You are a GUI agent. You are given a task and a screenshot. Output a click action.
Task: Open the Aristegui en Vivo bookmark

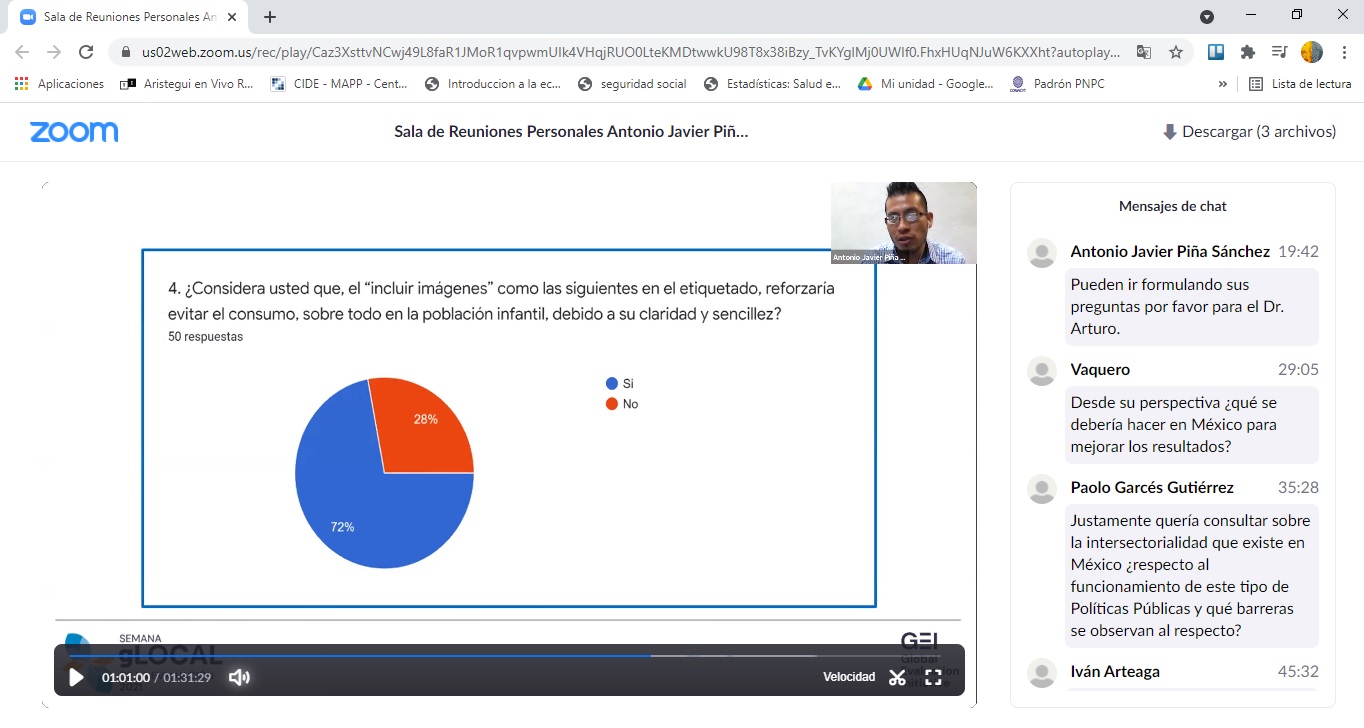click(187, 84)
